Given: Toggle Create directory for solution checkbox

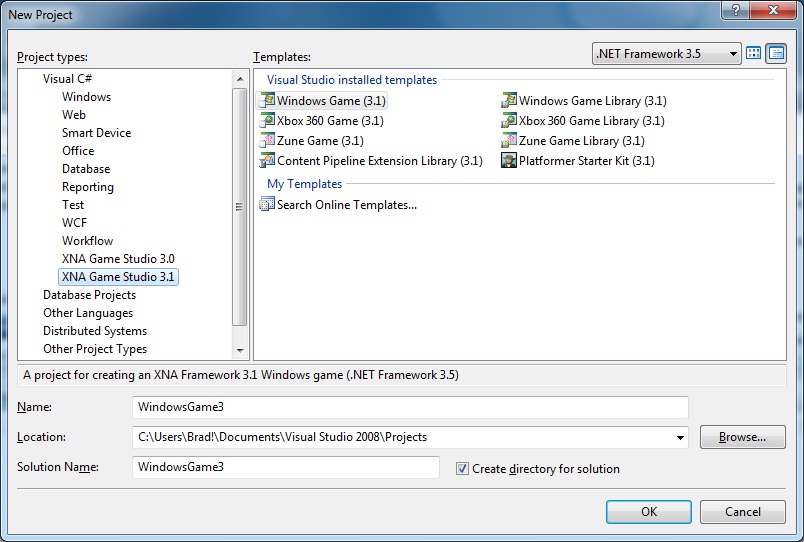Looking at the screenshot, I should coord(462,468).
